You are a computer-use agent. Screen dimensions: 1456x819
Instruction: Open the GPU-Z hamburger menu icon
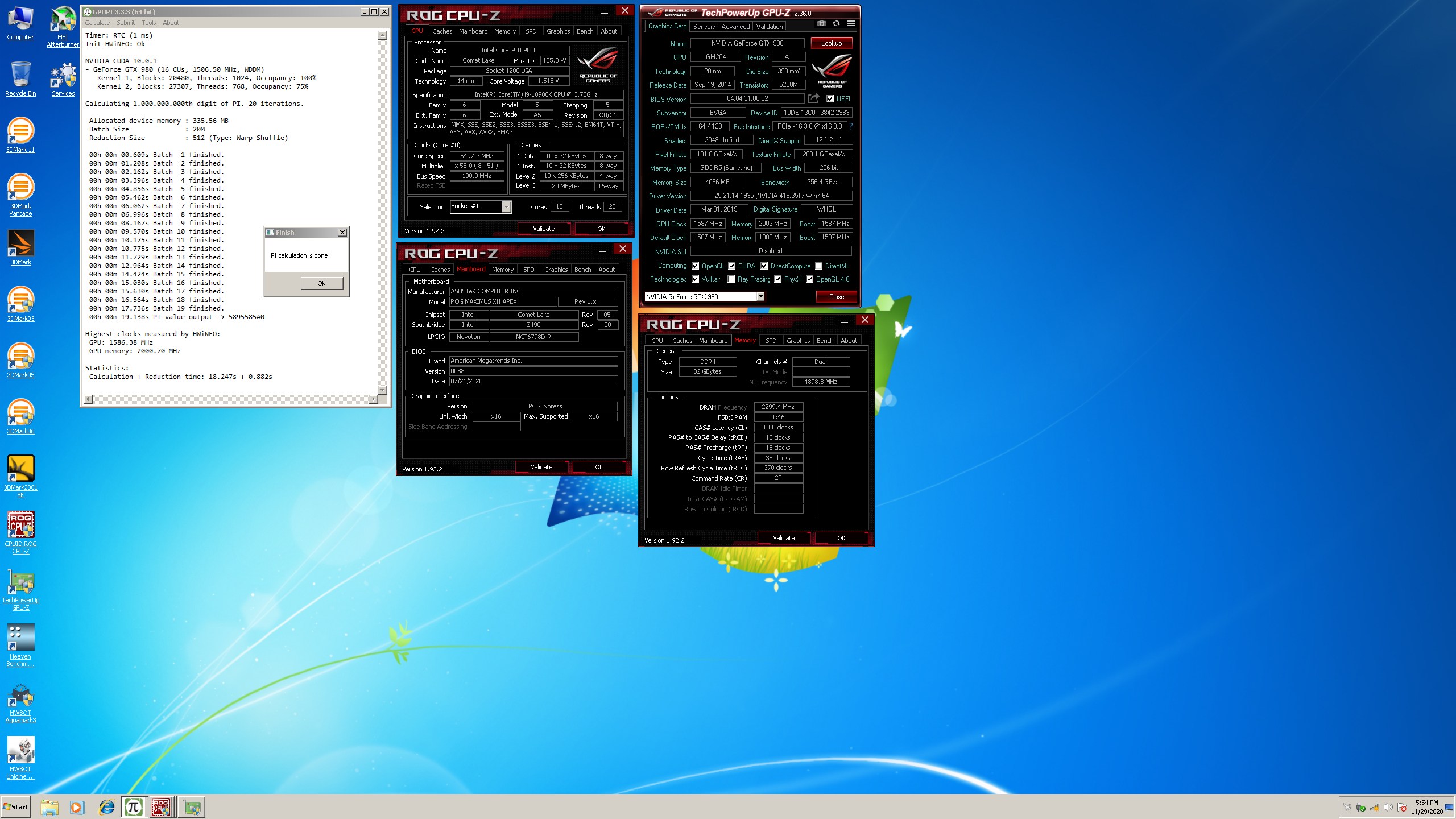pos(851,24)
